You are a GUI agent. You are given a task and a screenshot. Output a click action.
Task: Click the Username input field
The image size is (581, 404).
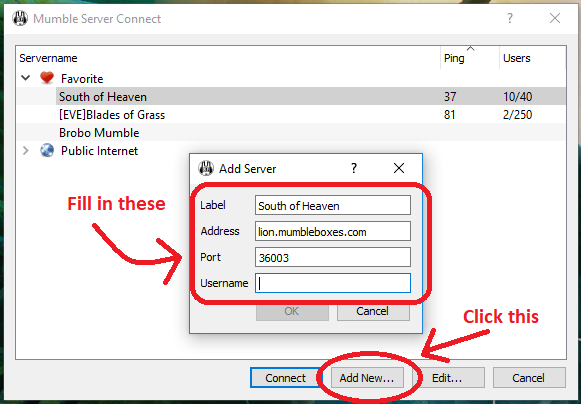pyautogui.click(x=333, y=283)
